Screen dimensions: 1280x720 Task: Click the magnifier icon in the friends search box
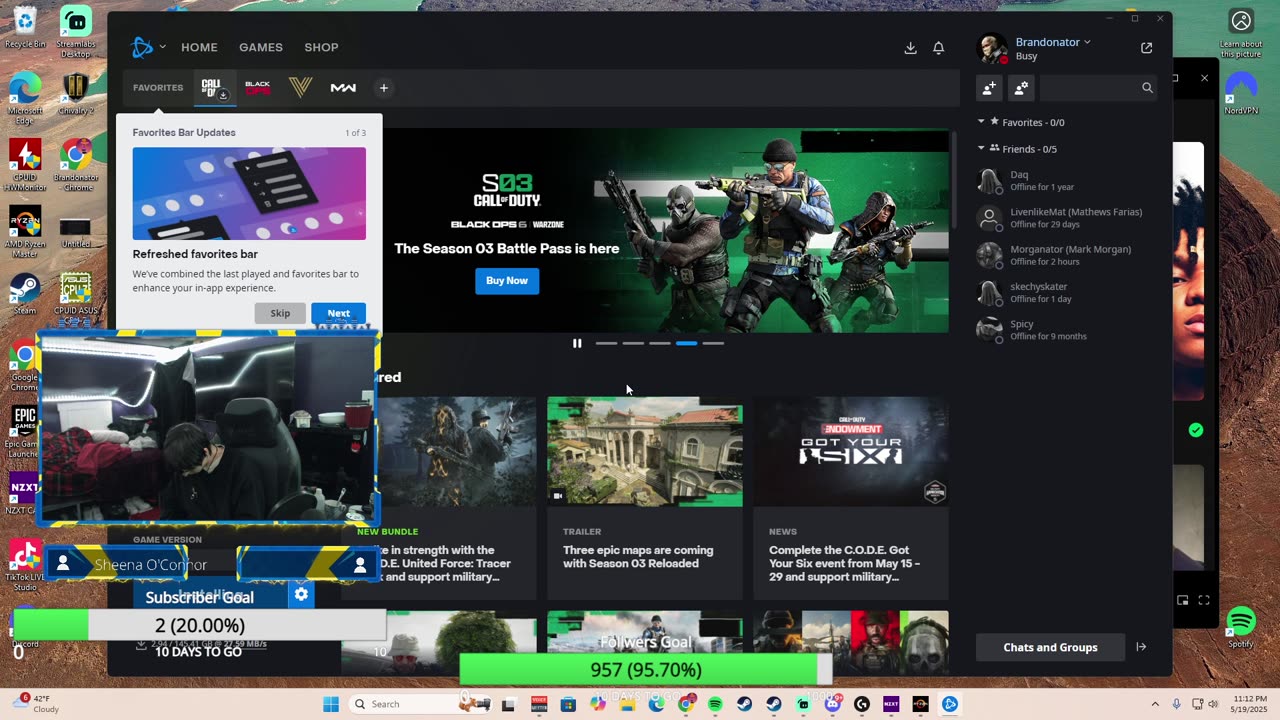click(1147, 88)
